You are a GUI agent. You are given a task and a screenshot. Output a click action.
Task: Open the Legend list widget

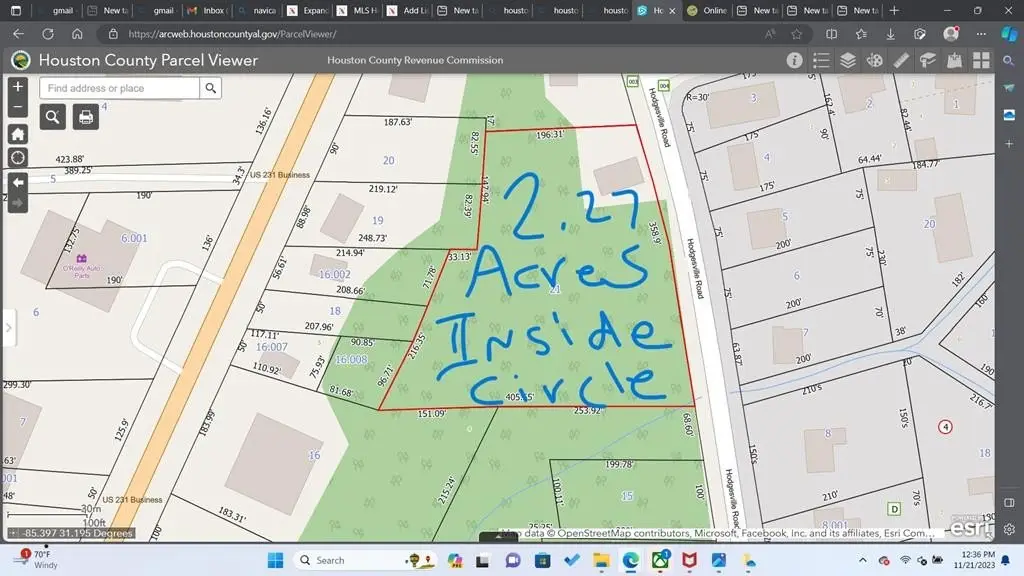tap(821, 60)
